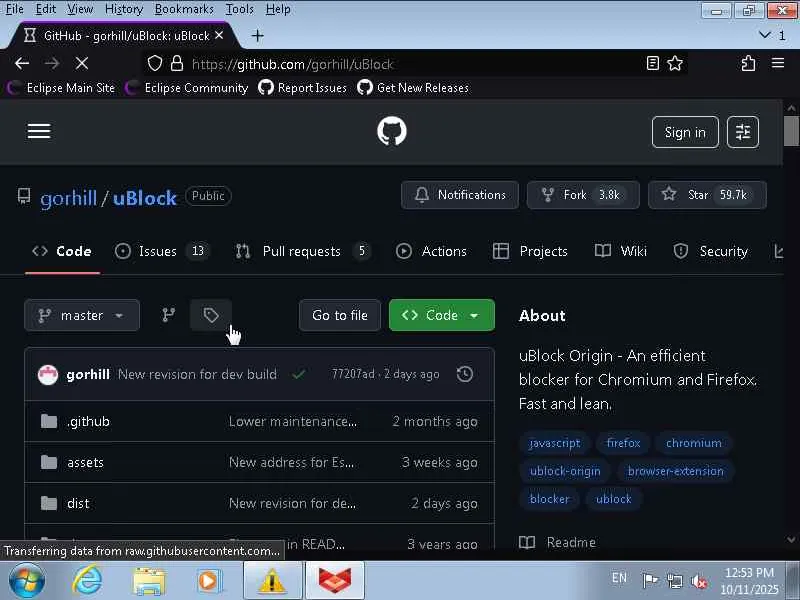Click the Notifications bell button
The height and width of the screenshot is (600, 800).
tap(460, 195)
